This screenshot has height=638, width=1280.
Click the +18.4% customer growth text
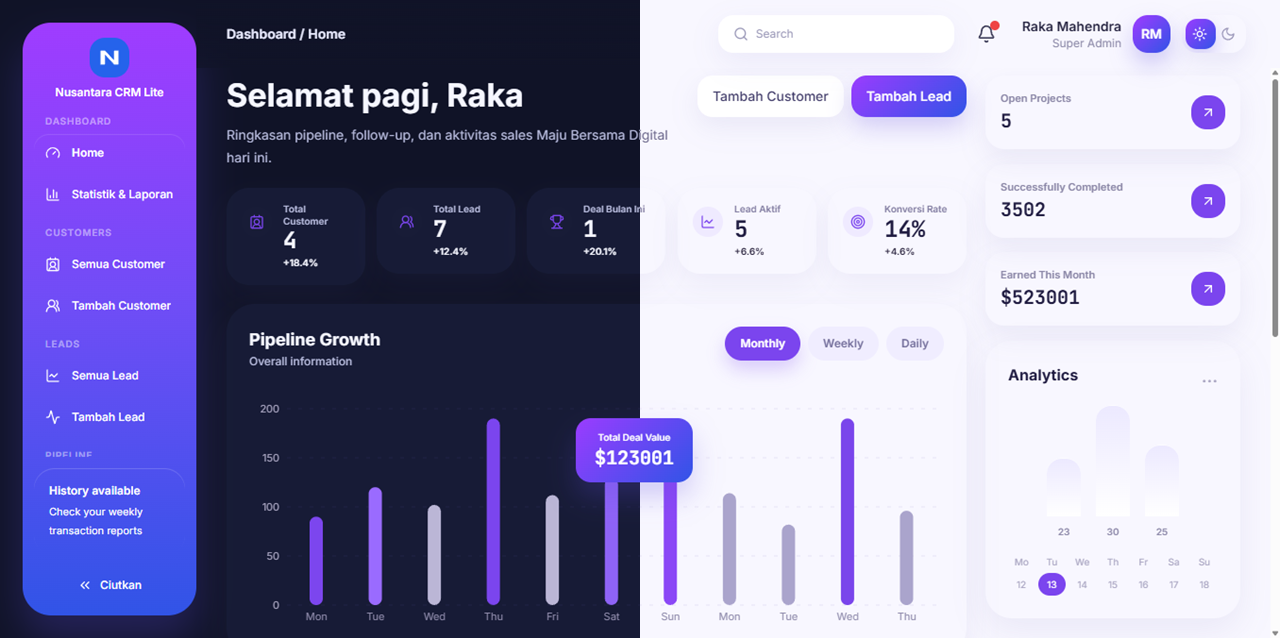tap(300, 262)
